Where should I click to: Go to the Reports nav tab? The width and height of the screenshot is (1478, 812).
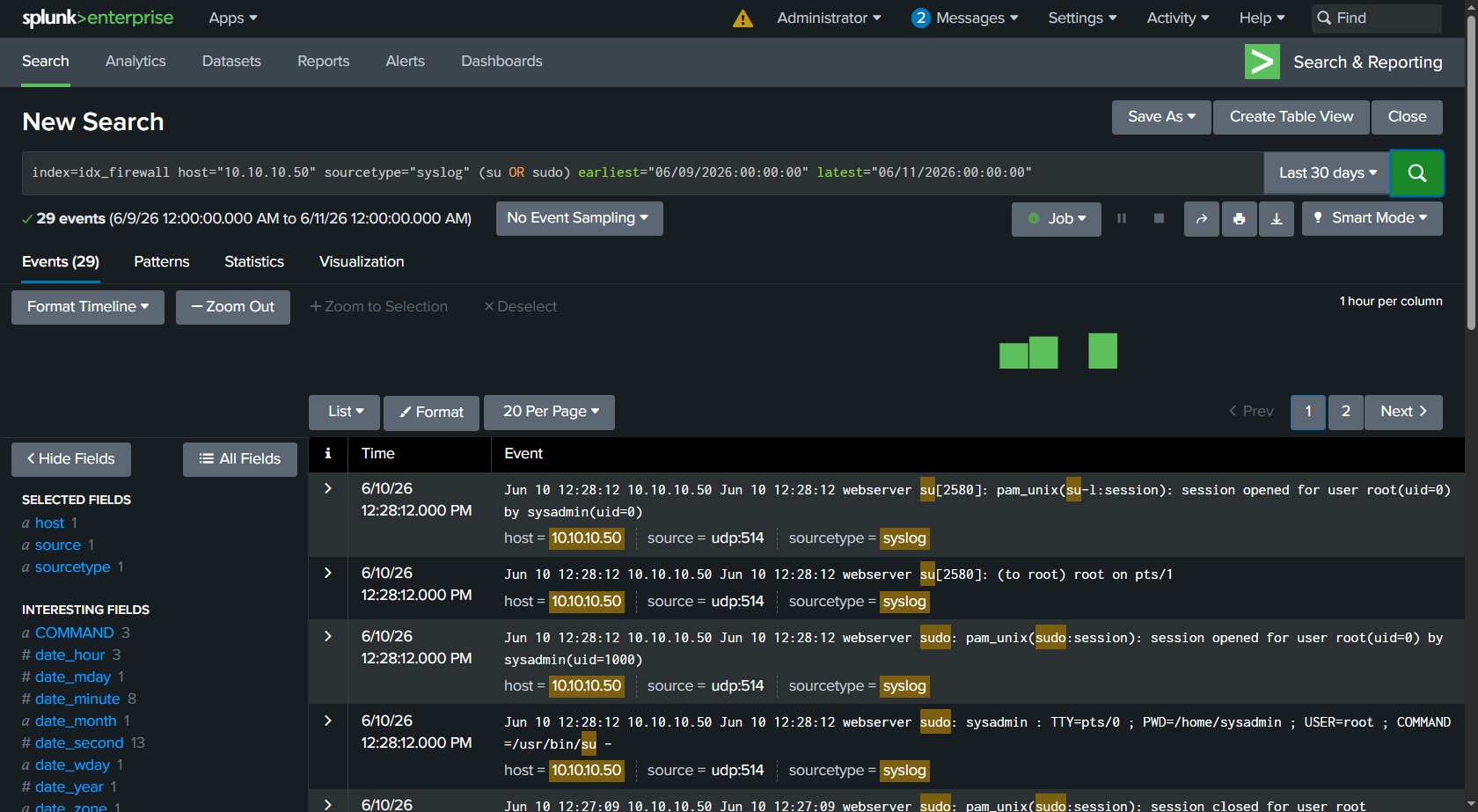(x=323, y=62)
